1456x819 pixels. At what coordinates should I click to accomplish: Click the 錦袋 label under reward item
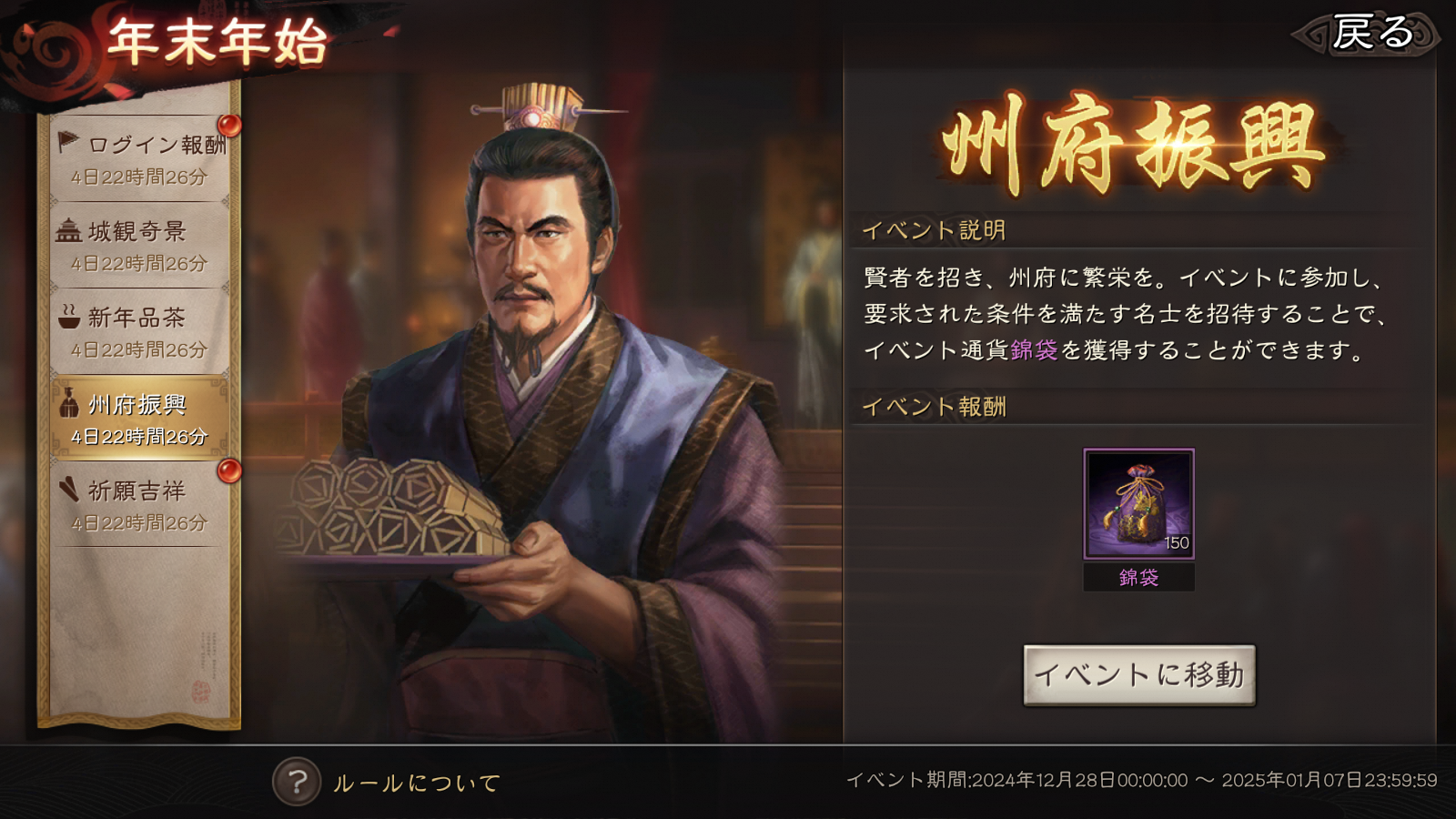point(1138,577)
